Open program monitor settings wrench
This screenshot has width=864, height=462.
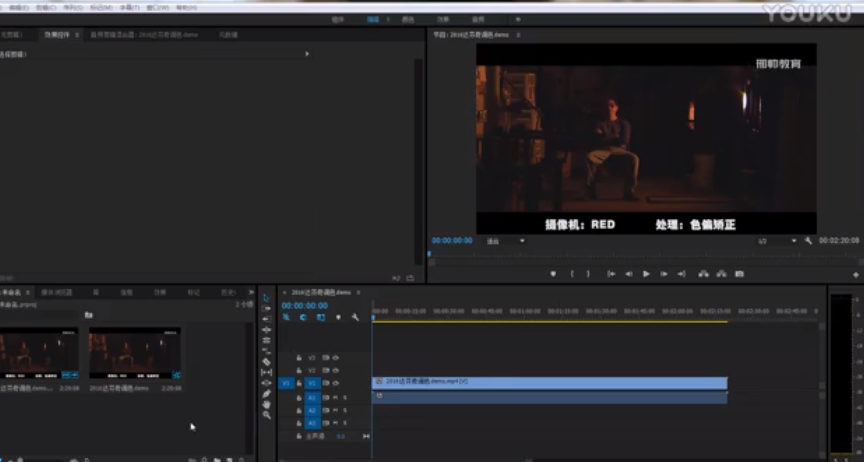tap(808, 241)
